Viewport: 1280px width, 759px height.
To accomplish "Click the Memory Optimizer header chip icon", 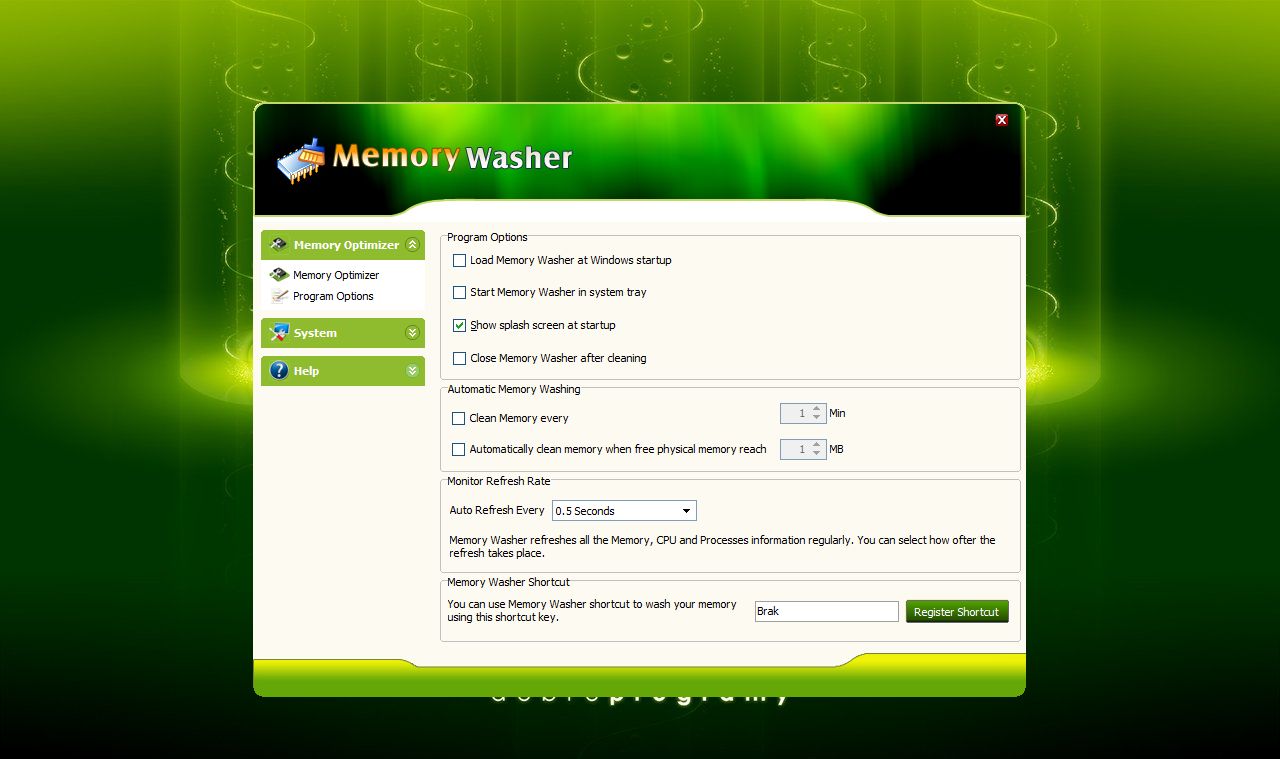I will tap(279, 244).
